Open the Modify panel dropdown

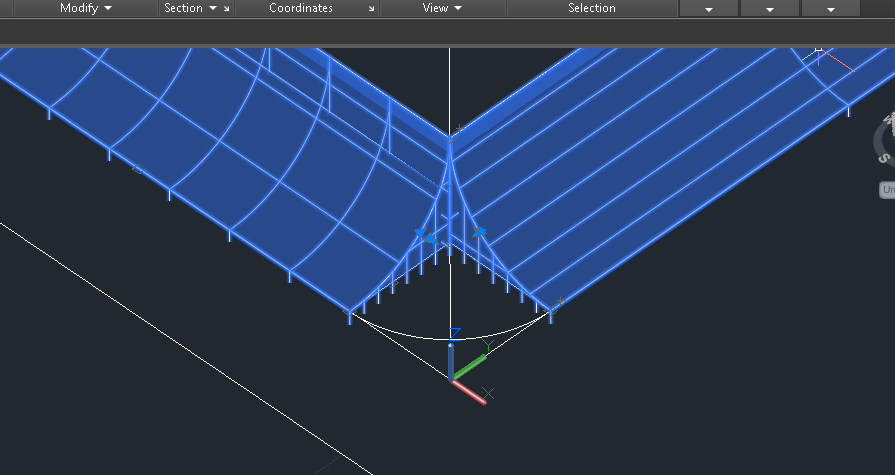click(85, 8)
